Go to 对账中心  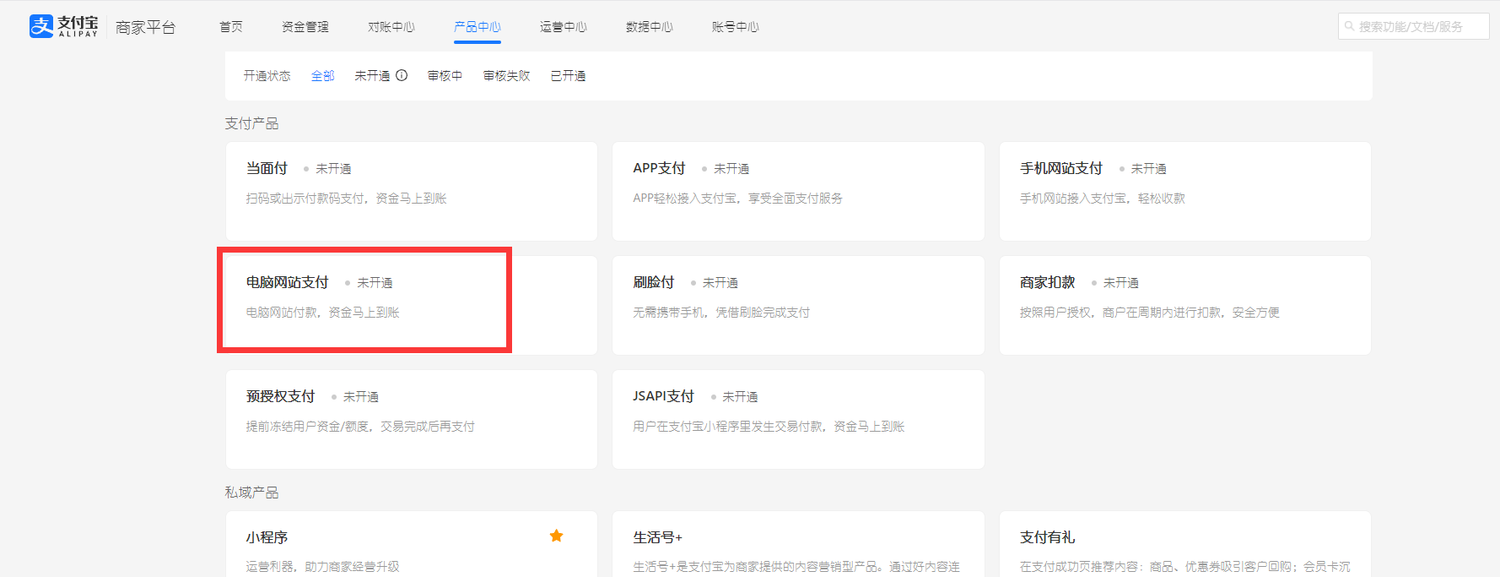391,27
